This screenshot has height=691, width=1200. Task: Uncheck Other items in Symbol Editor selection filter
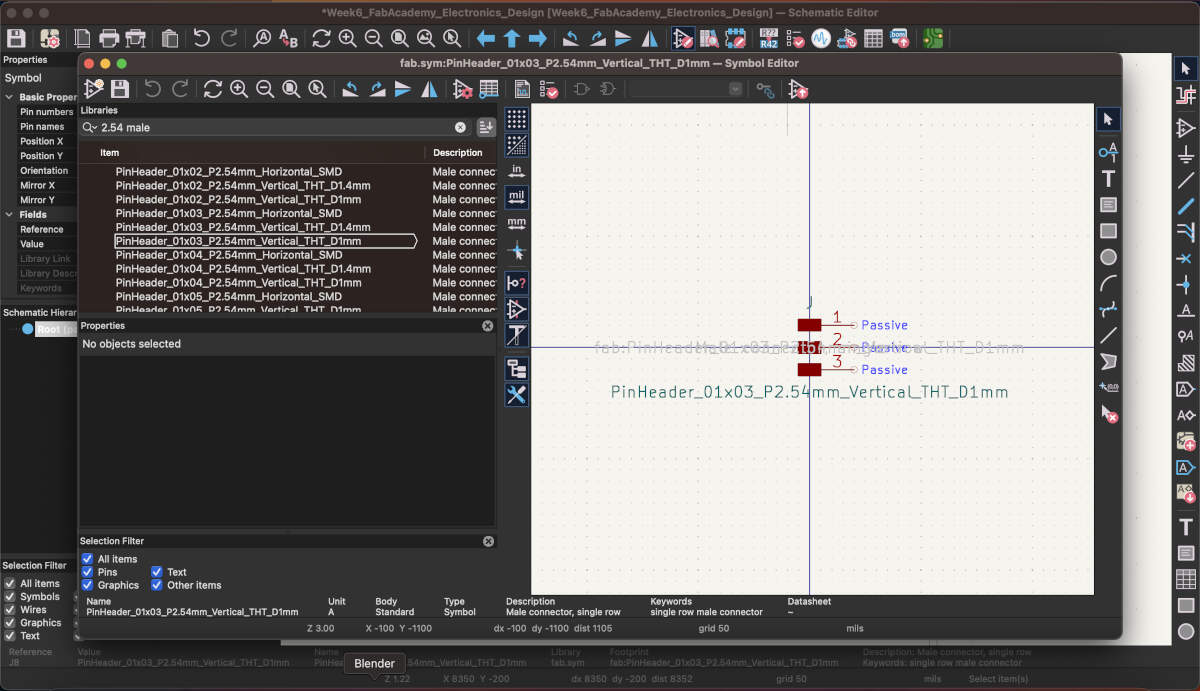(x=157, y=585)
